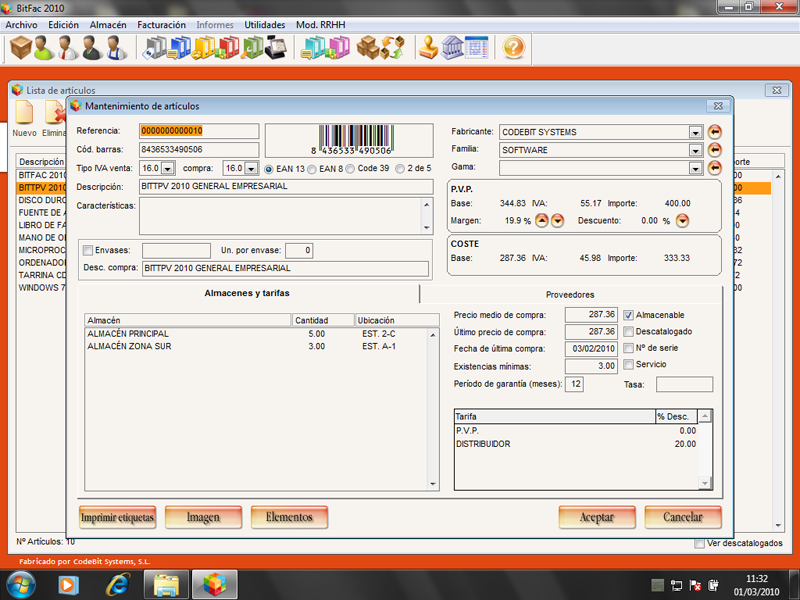Screen dimensions: 800x600
Task: Click the Descripción input field
Action: click(x=286, y=186)
